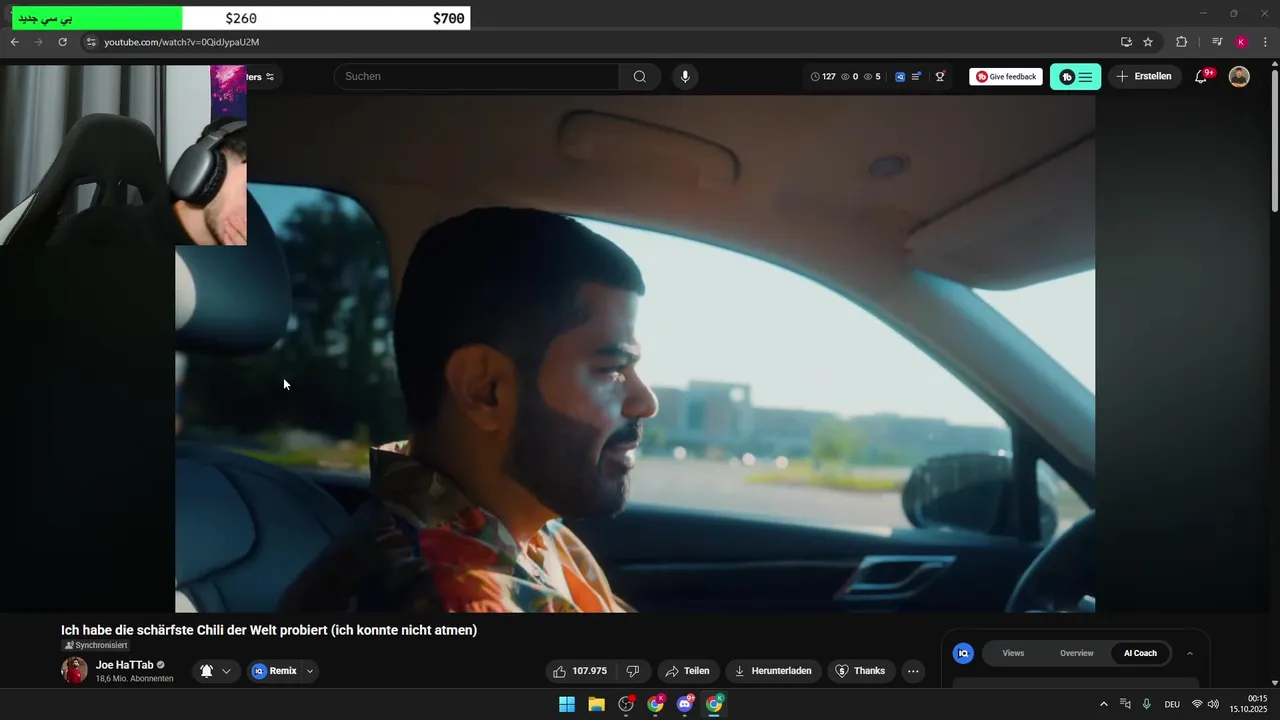Click the Teilen share button

pos(687,671)
